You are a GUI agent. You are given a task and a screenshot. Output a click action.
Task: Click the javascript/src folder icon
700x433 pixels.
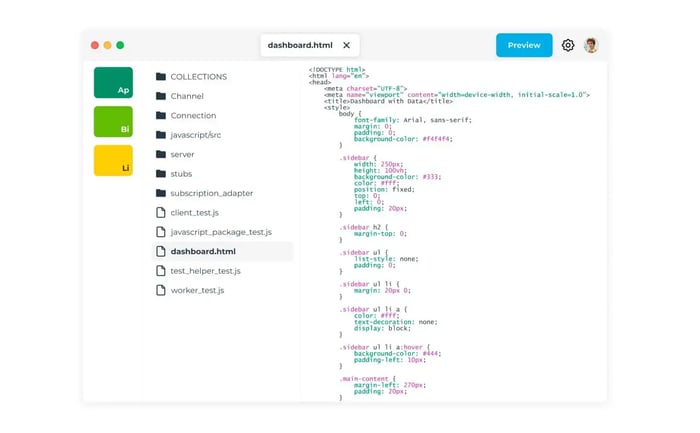click(161, 135)
